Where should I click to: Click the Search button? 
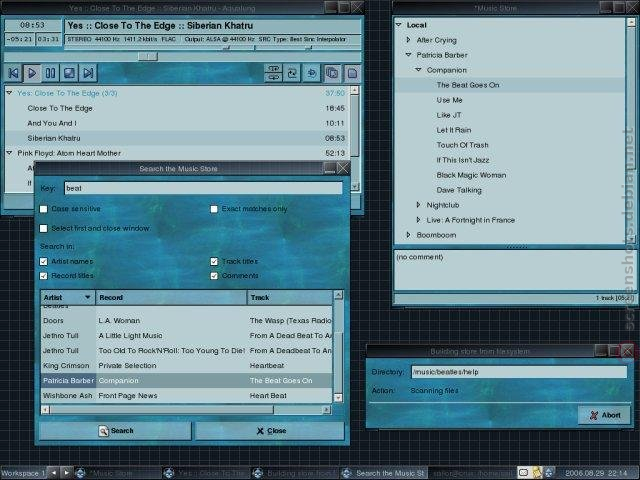pos(116,431)
